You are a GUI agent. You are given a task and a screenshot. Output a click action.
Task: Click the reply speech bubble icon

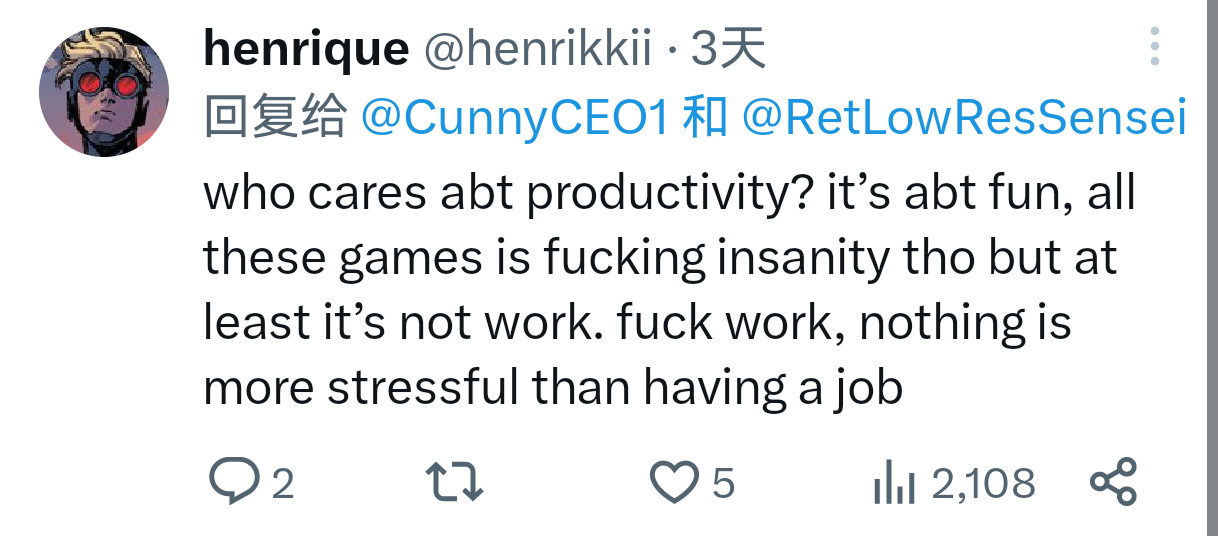pos(232,484)
